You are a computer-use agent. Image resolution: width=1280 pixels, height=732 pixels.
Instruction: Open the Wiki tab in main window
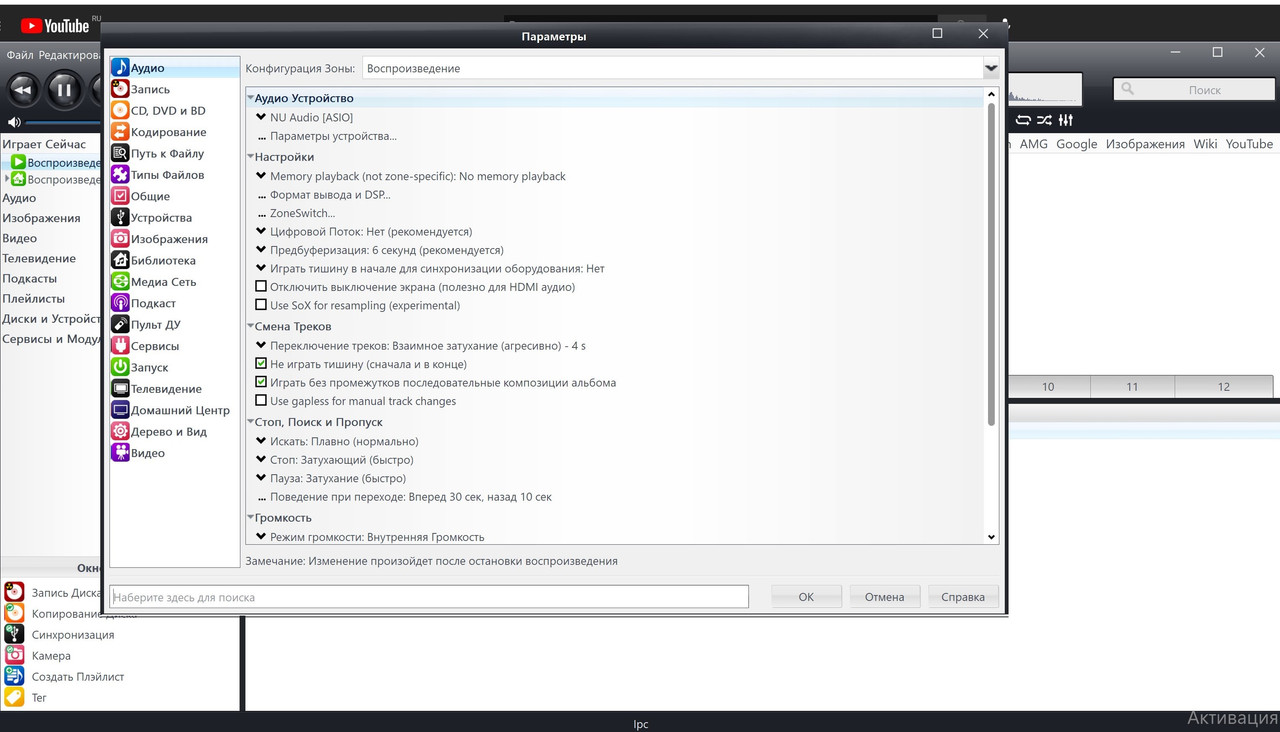pyautogui.click(x=1205, y=144)
